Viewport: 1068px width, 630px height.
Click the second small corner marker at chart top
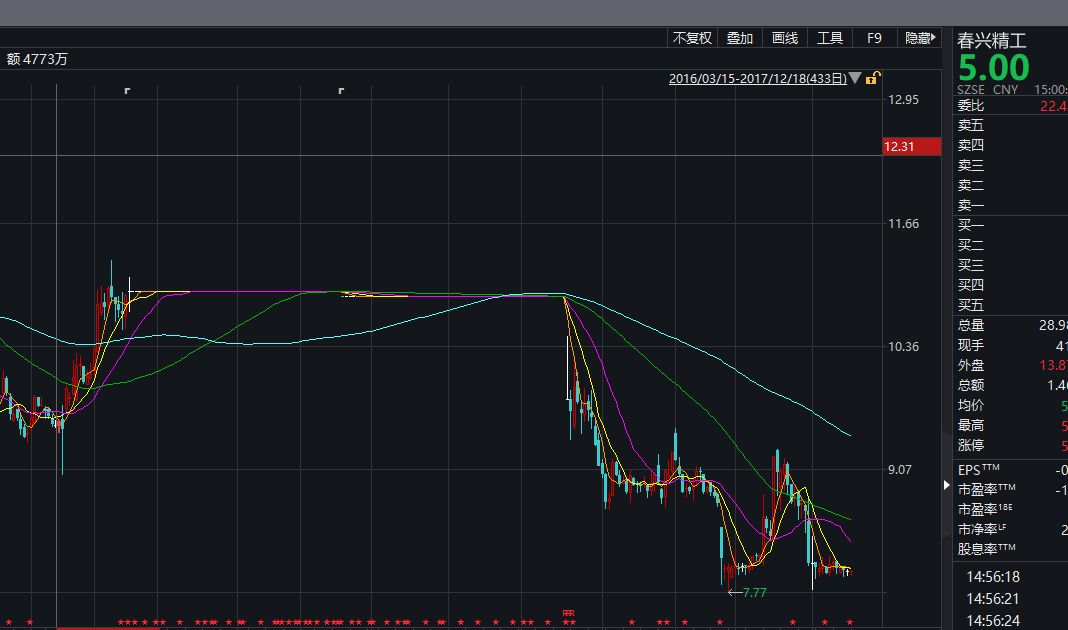tap(341, 91)
